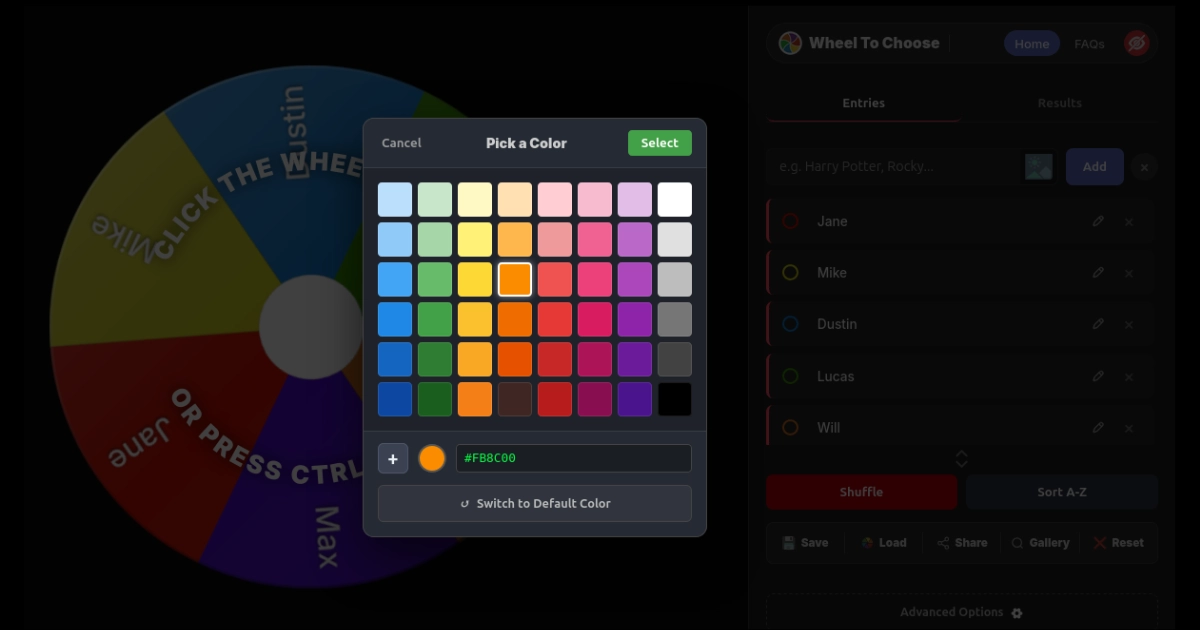Click the Save floppy disk icon

(789, 542)
